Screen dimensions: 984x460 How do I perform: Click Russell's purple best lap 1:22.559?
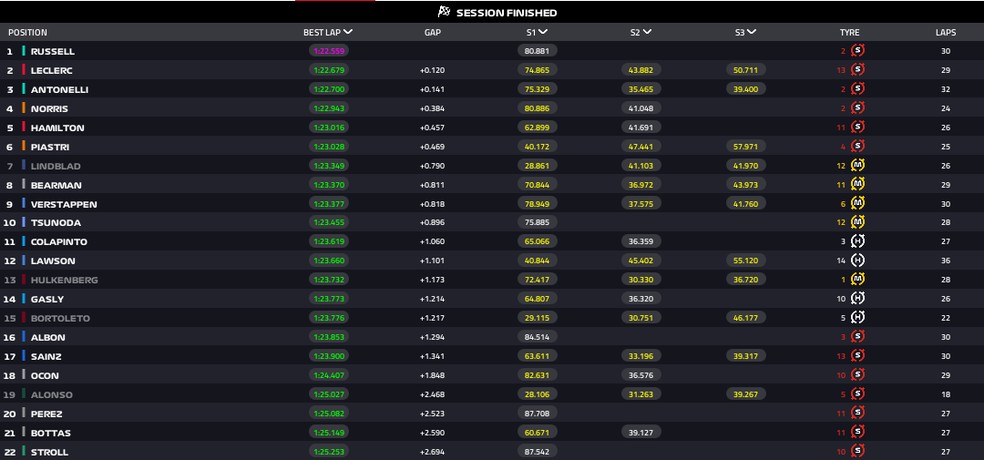coord(329,51)
